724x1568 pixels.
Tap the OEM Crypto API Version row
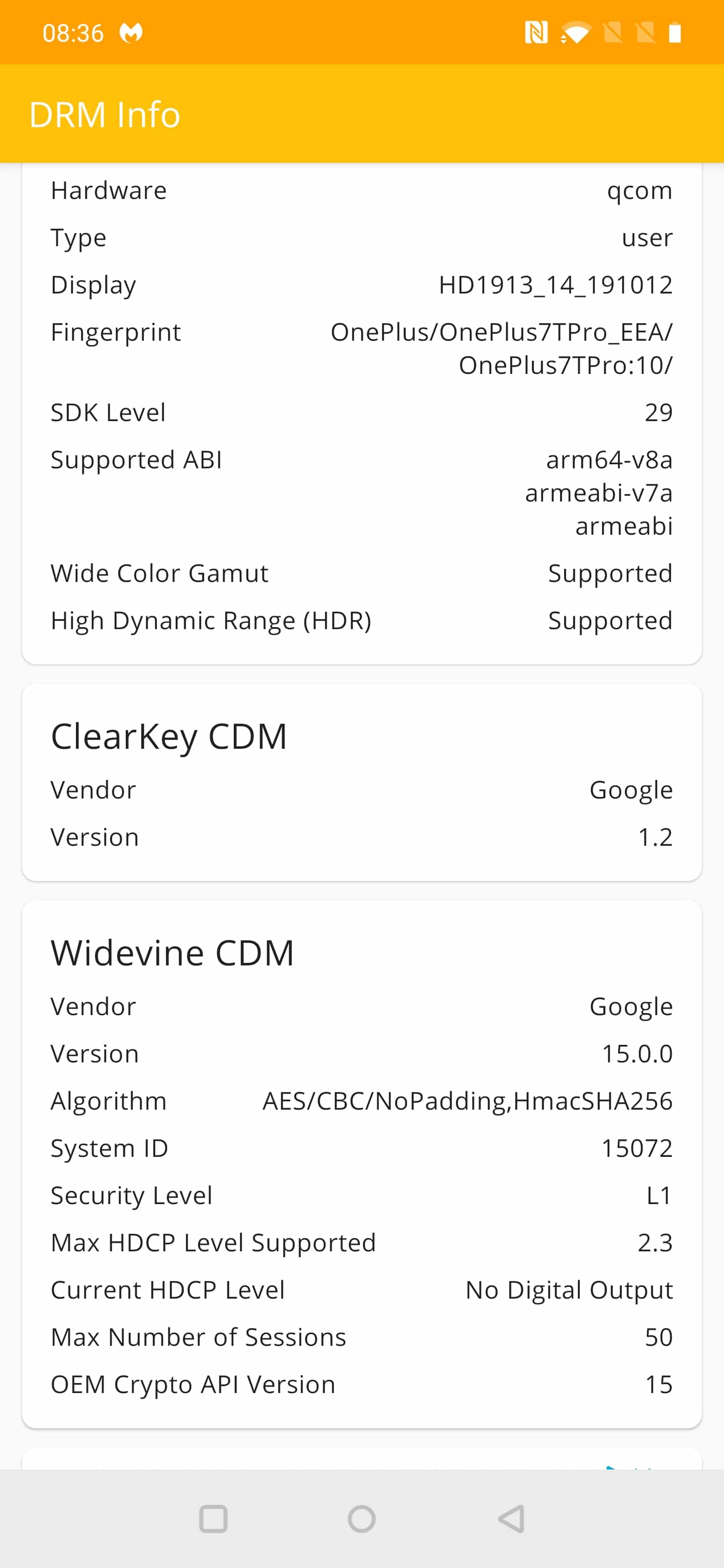coord(361,1384)
